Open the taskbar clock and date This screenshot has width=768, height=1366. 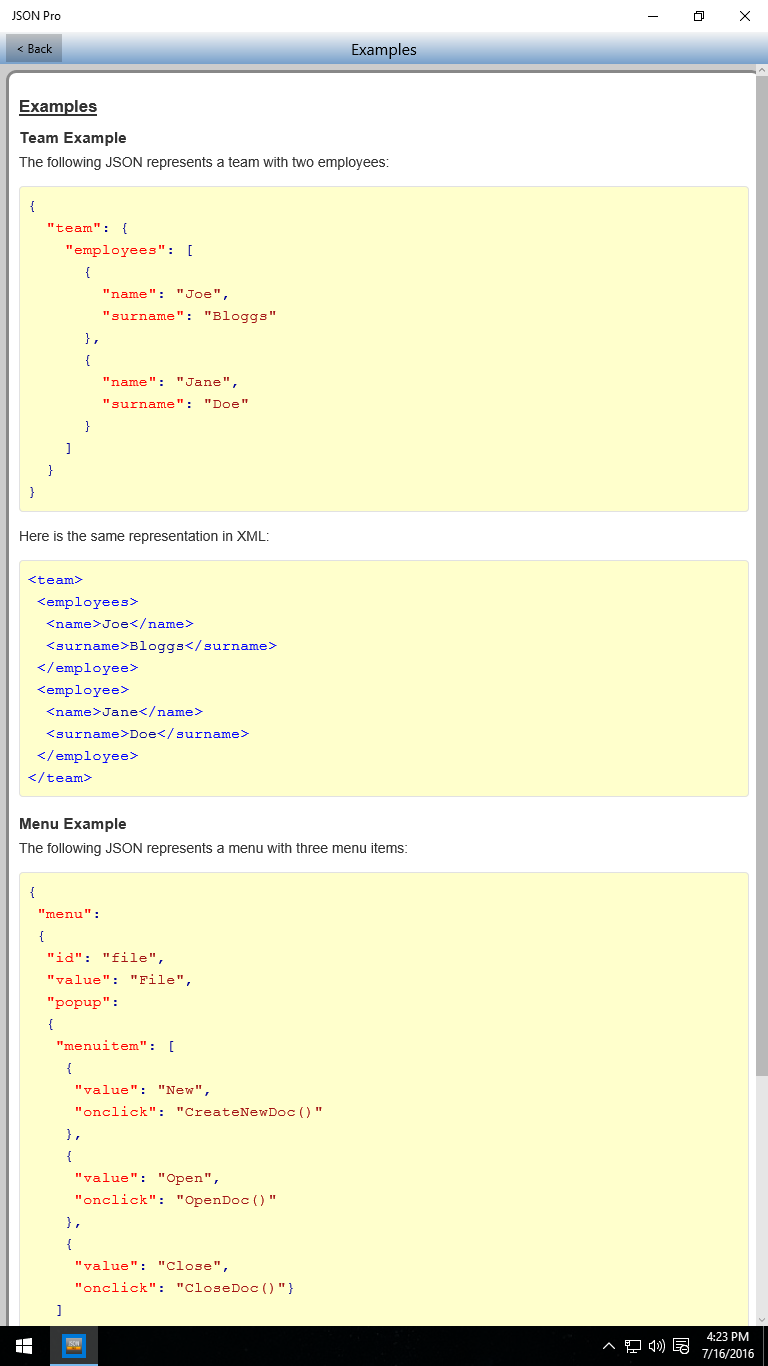[x=728, y=1346]
